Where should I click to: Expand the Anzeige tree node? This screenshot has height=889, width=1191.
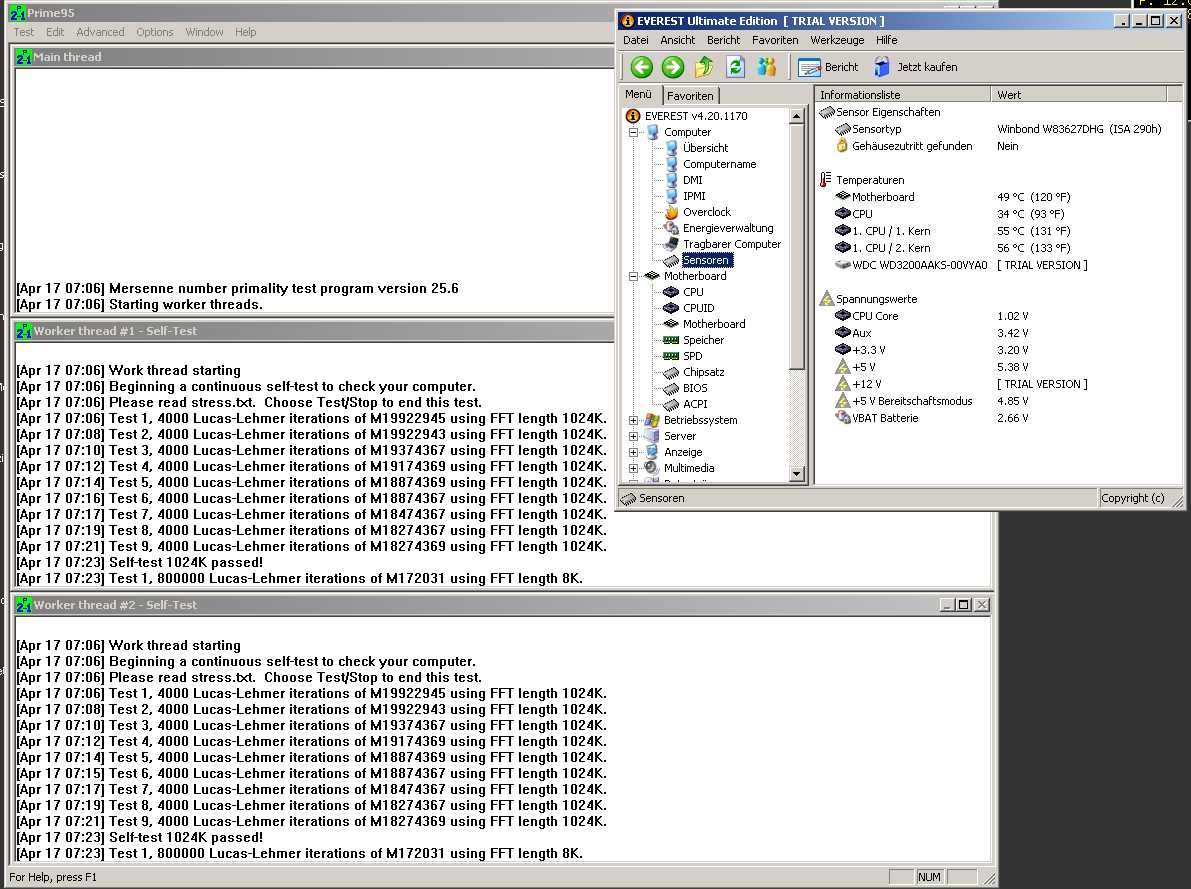(x=633, y=452)
